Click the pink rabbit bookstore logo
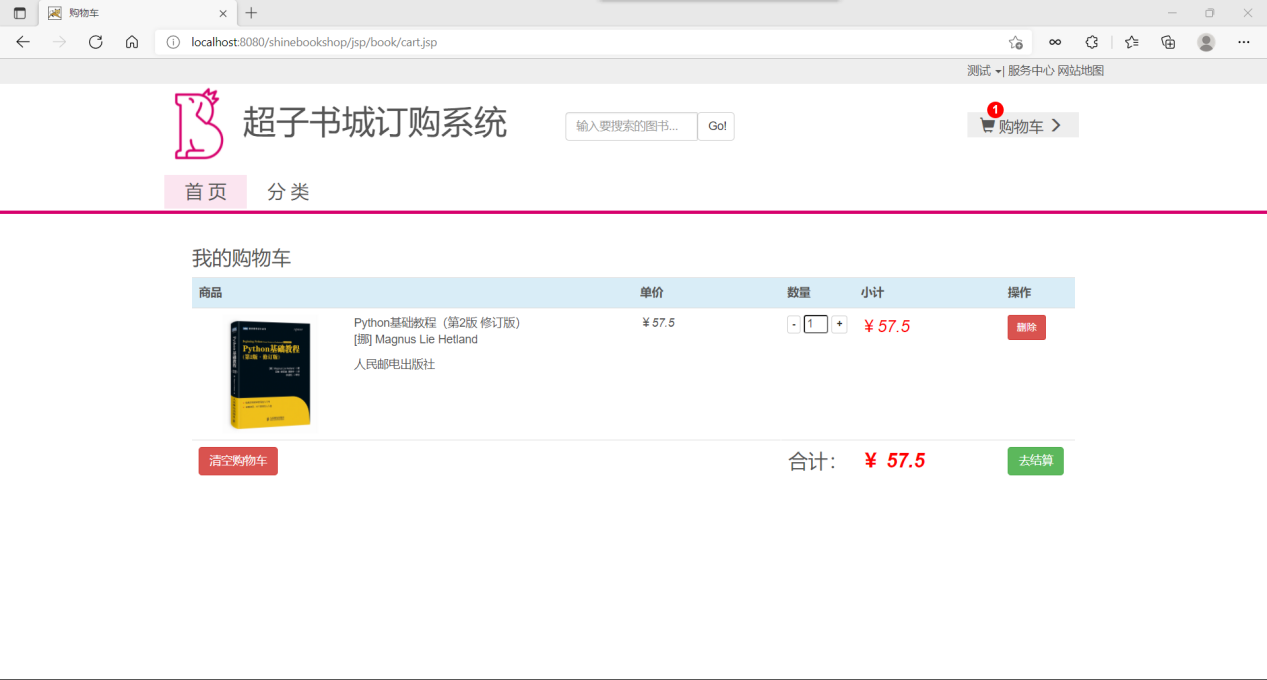1267x680 pixels. pyautogui.click(x=199, y=124)
